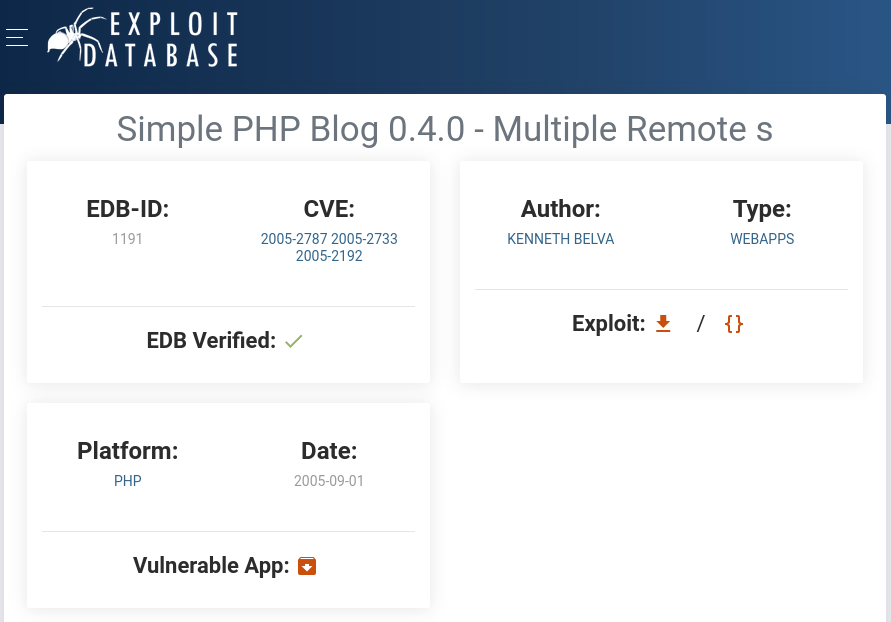Screen dimensions: 891x622
Task: Click the Exploit label text
Action: pyautogui.click(x=608, y=323)
